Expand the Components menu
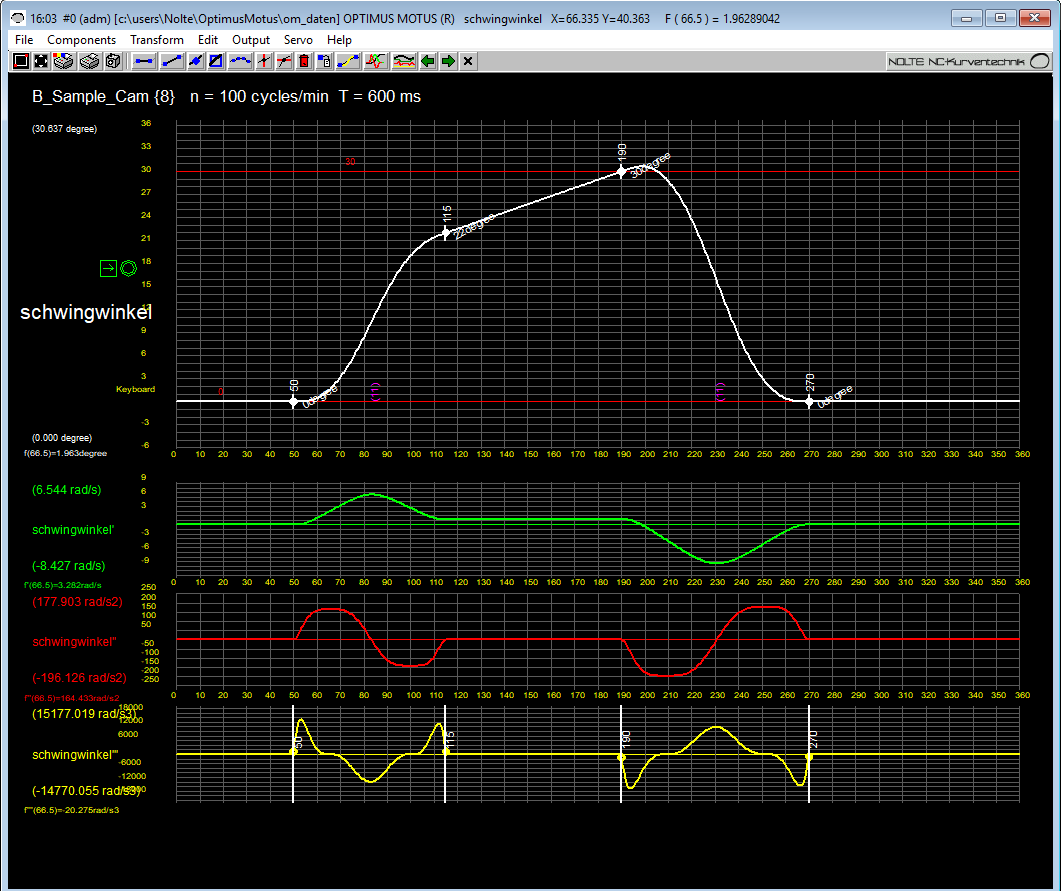The width and height of the screenshot is (1061, 891). pyautogui.click(x=81, y=39)
